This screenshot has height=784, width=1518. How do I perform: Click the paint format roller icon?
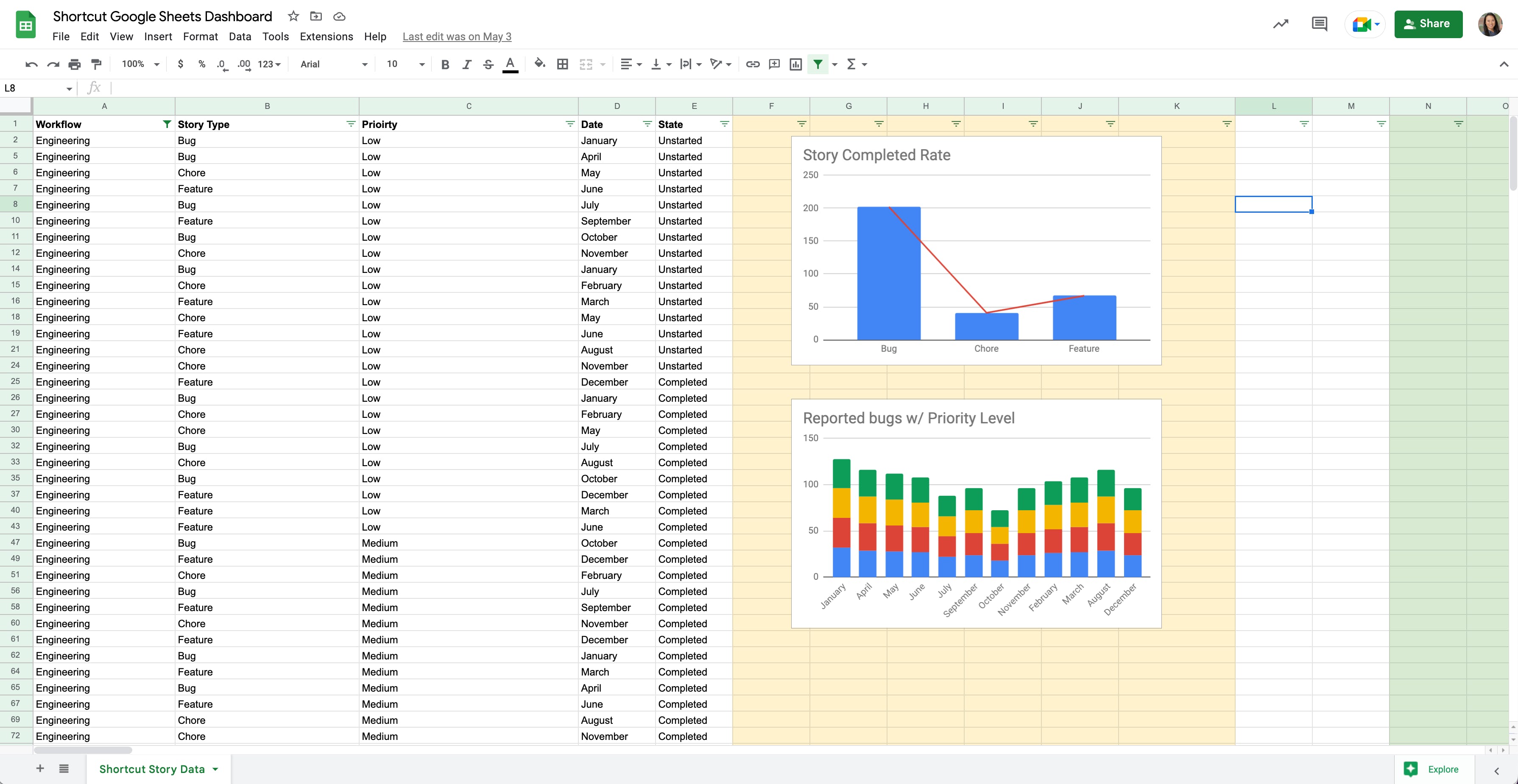pyautogui.click(x=96, y=64)
